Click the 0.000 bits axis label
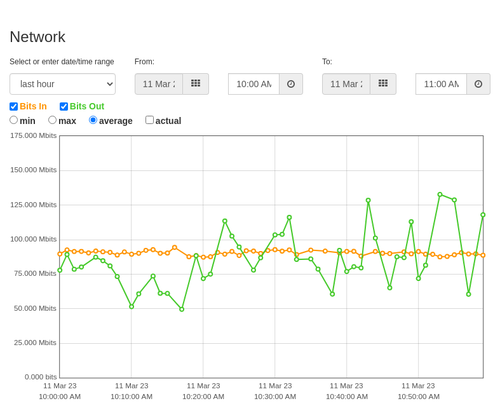This screenshot has width=500, height=403. point(41,377)
